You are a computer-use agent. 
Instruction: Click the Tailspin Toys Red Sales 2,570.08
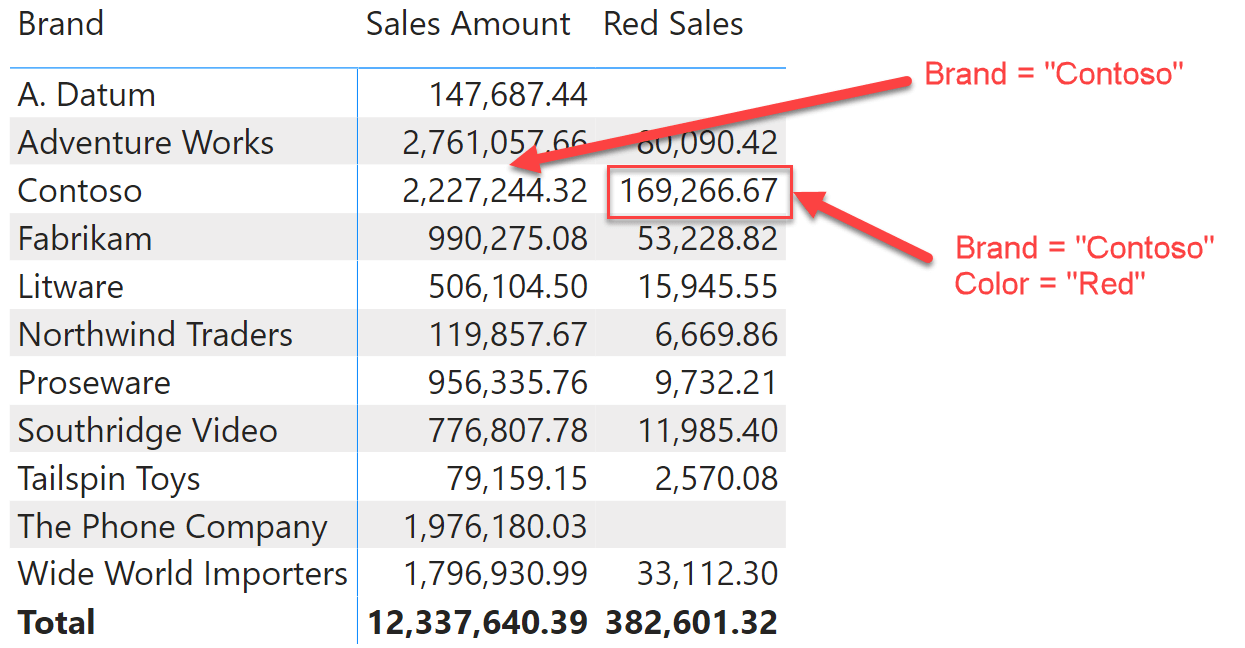(735, 478)
